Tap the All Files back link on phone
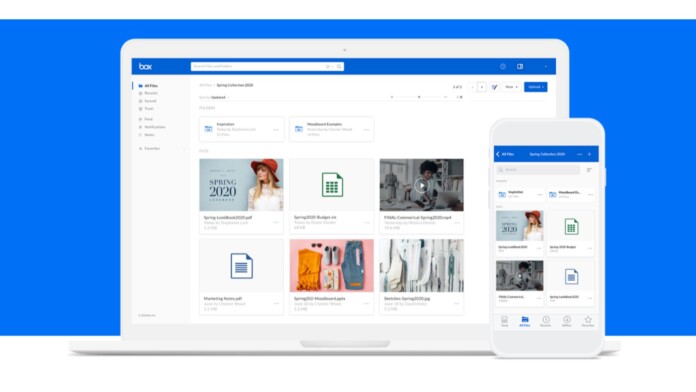Viewport: 696px width, 392px height. coord(505,154)
